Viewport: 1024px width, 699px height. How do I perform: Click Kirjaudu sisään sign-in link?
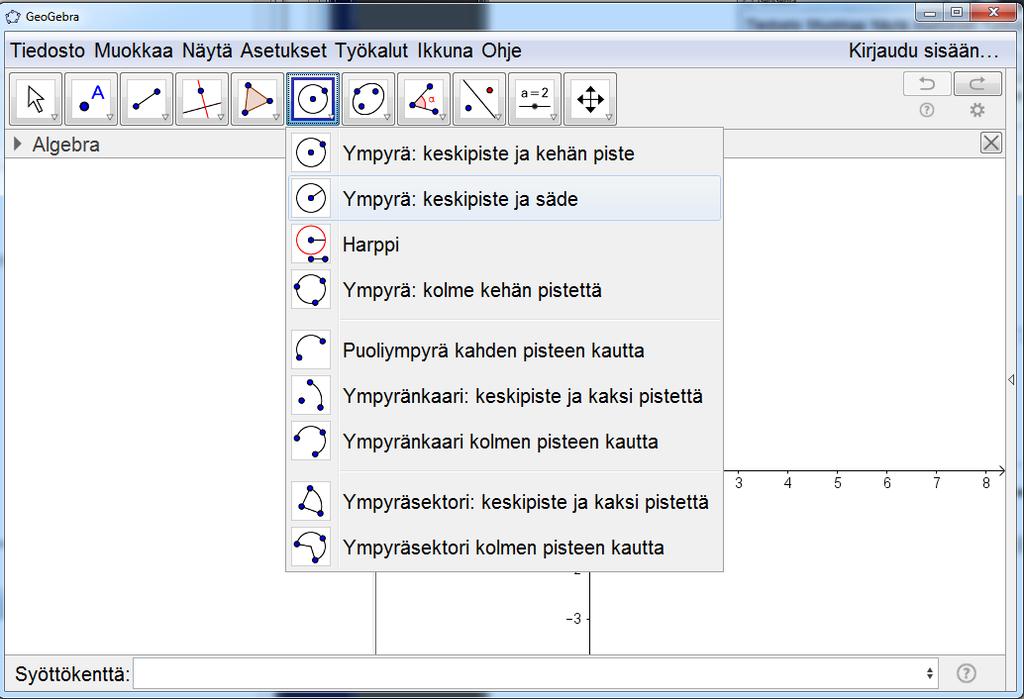(923, 50)
